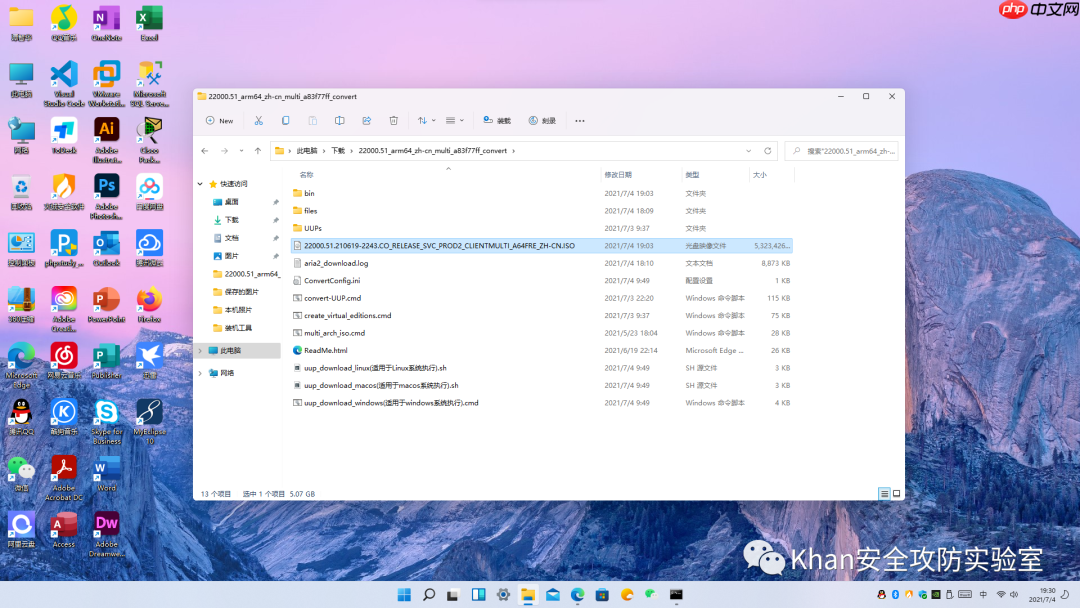Open the Share icon in the toolbar
The image size is (1080, 608).
click(x=366, y=120)
